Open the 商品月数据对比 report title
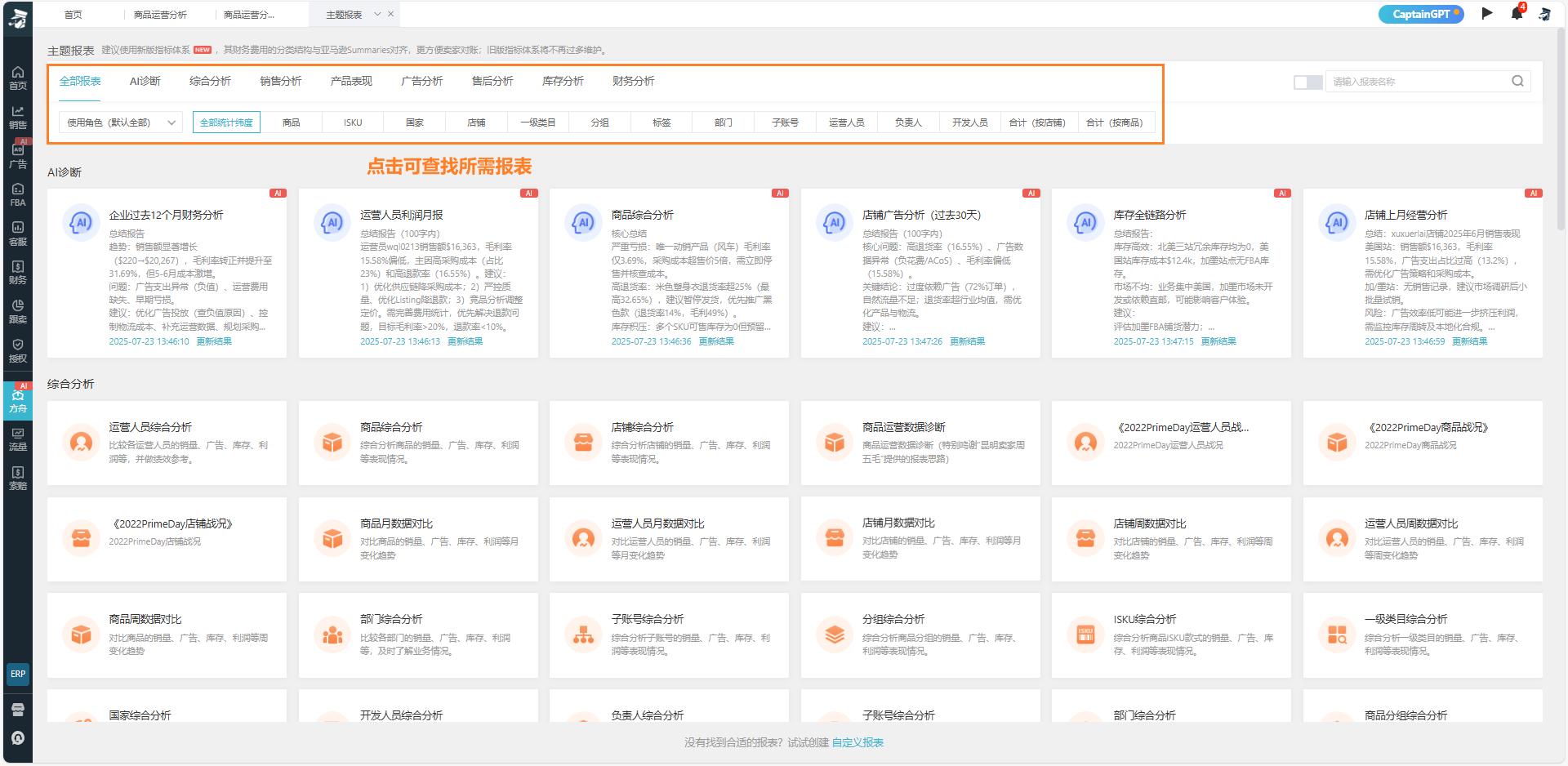The image size is (1568, 766). tap(396, 523)
